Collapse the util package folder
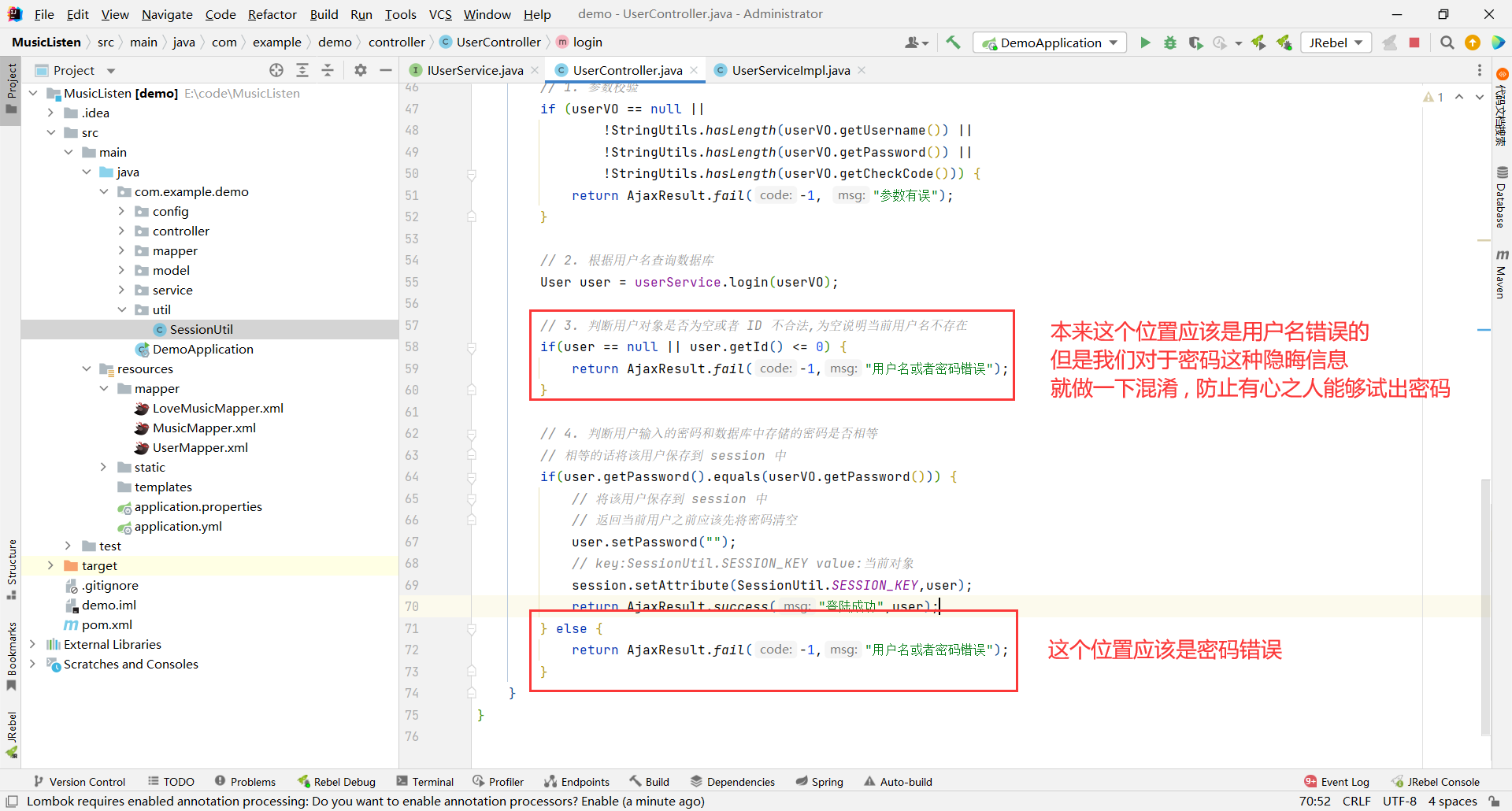This screenshot has width=1512, height=811. pos(121,309)
